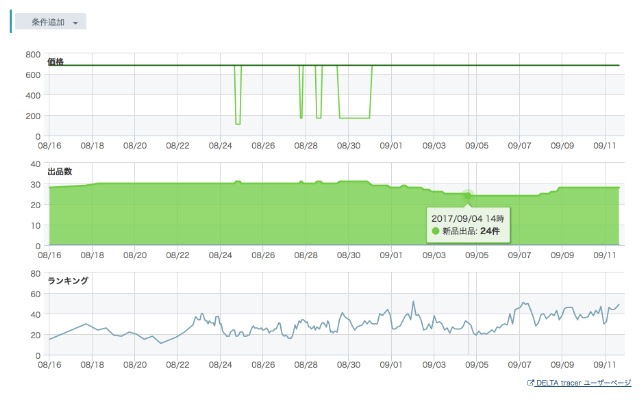This screenshot has width=640, height=400.
Task: Click the caret arrow beside 条件追加
Action: tap(76, 23)
